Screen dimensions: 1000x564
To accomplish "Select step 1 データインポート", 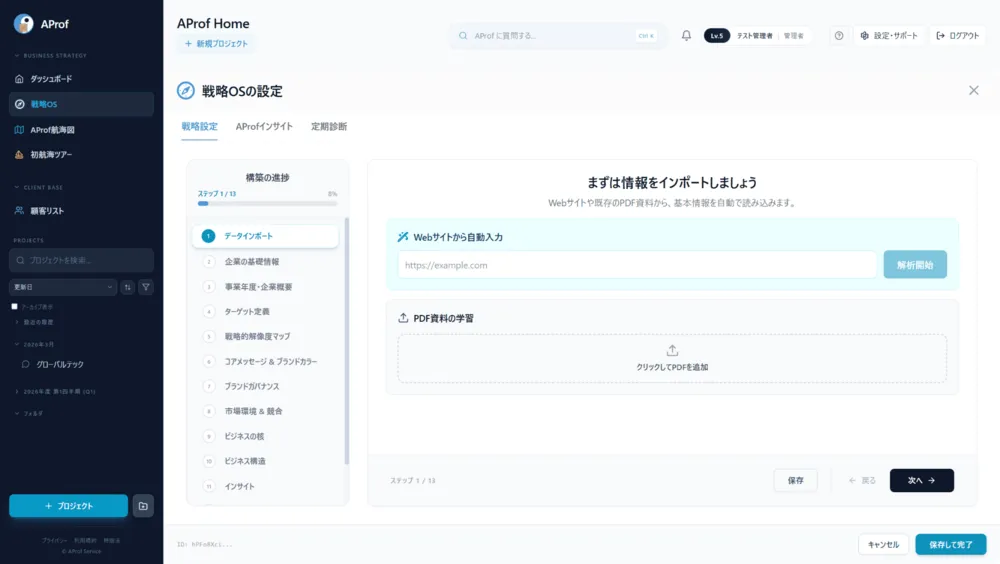I will (265, 236).
